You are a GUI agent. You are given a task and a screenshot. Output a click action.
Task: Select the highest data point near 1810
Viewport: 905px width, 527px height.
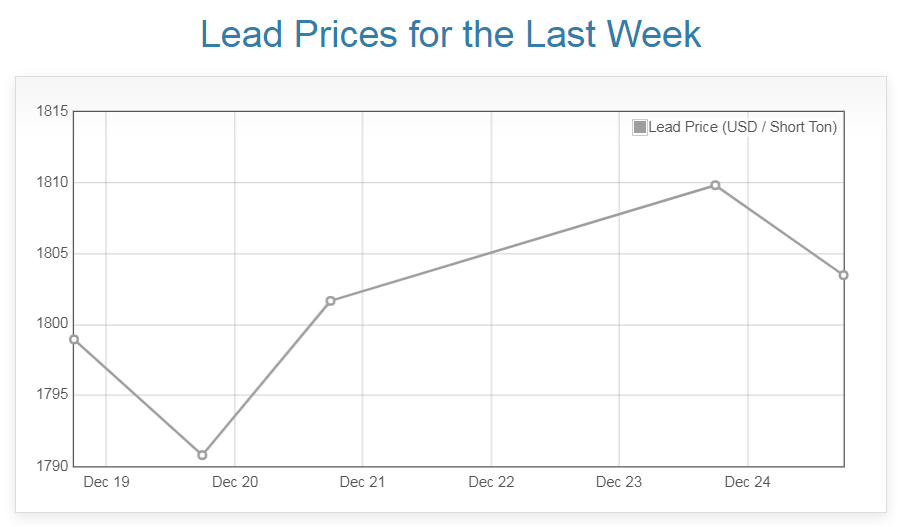coord(715,185)
